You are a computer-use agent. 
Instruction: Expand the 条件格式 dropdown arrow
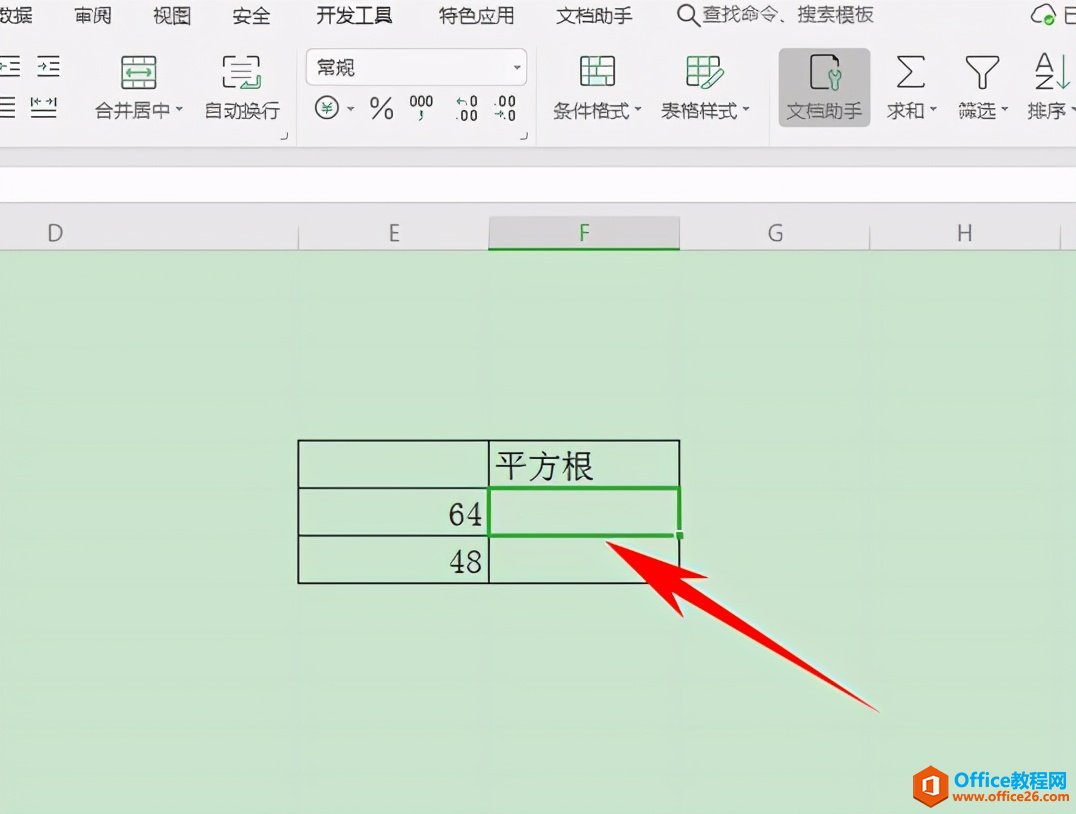coord(638,110)
